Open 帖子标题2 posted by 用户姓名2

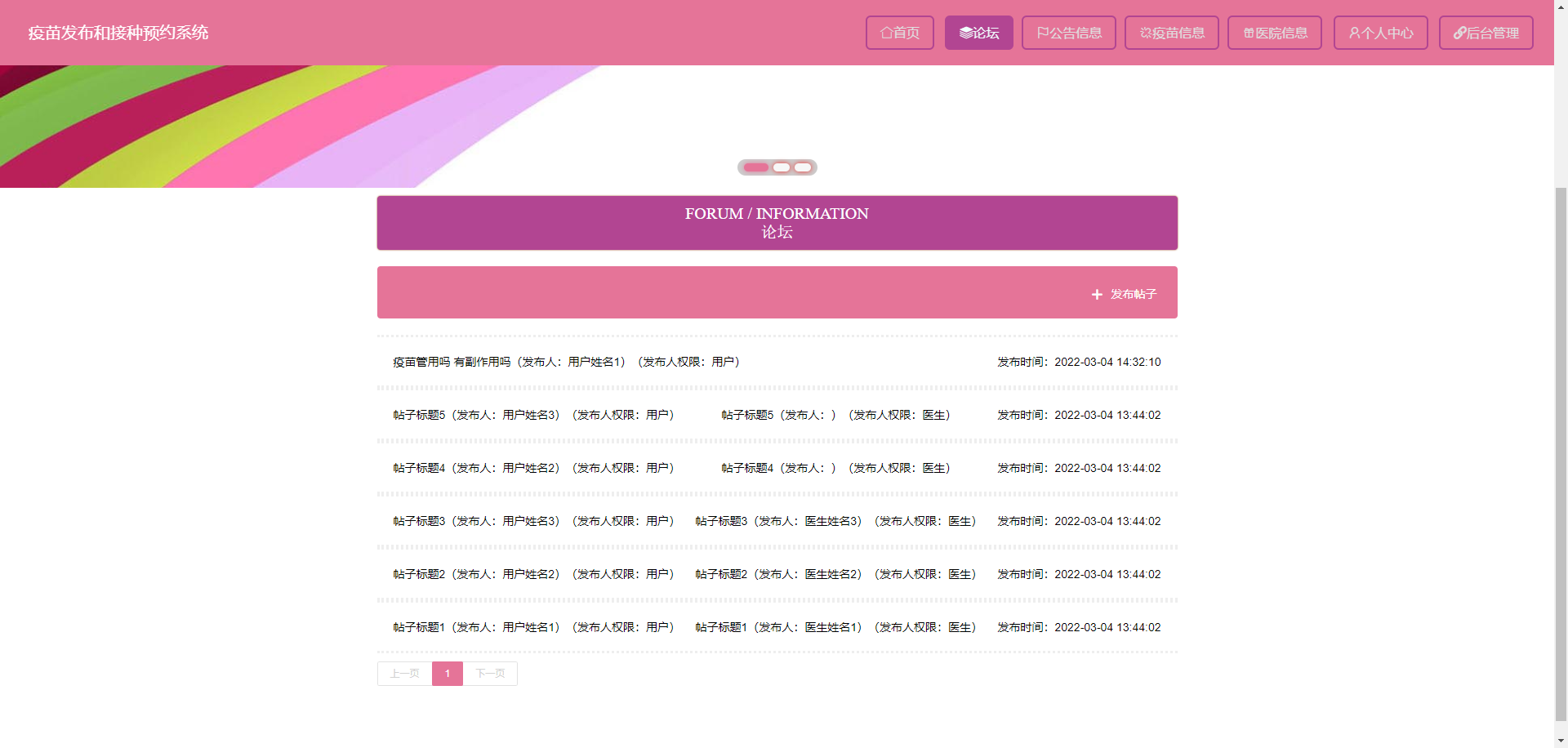[x=533, y=574]
